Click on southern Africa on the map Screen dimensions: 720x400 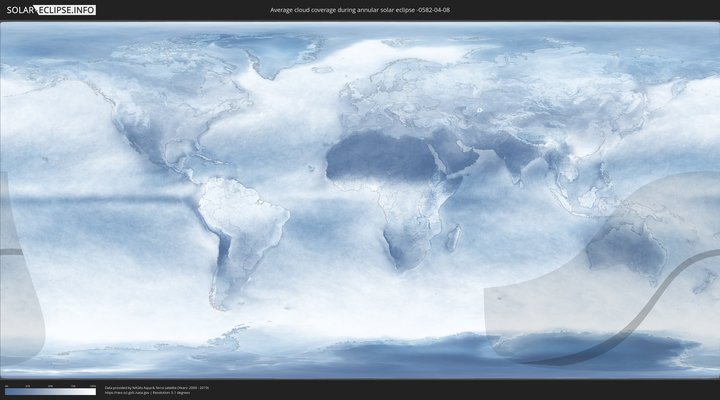(x=402, y=245)
